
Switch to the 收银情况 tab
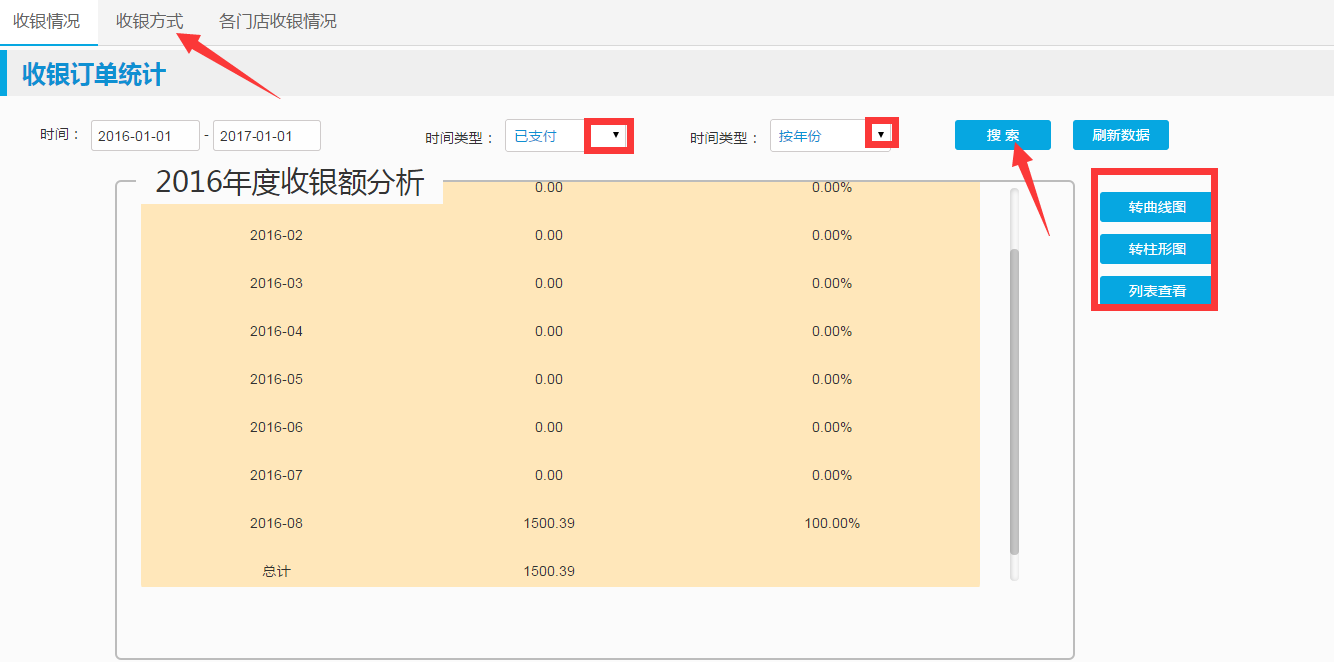[x=47, y=21]
